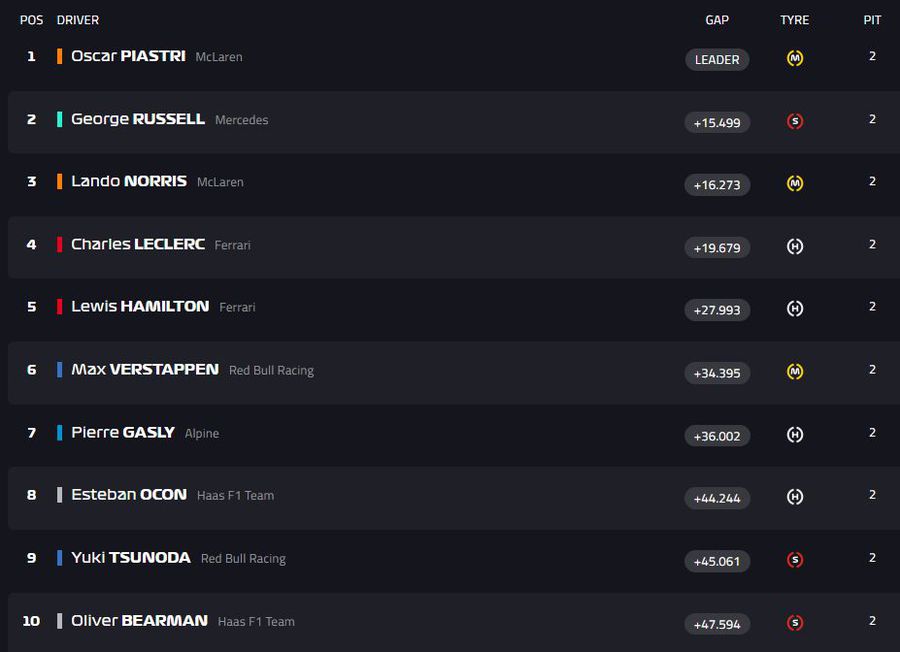
Task: Click the +15.499 gap badge
Action: tap(717, 122)
